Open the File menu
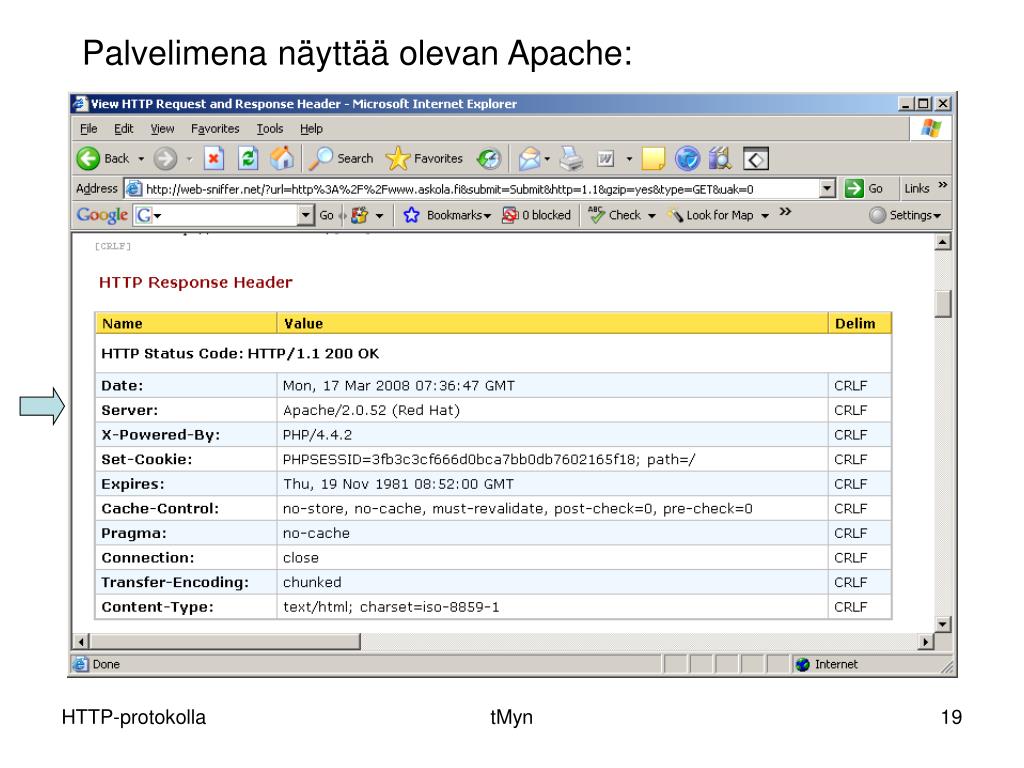Image resolution: width=1024 pixels, height=768 pixels. [89, 129]
